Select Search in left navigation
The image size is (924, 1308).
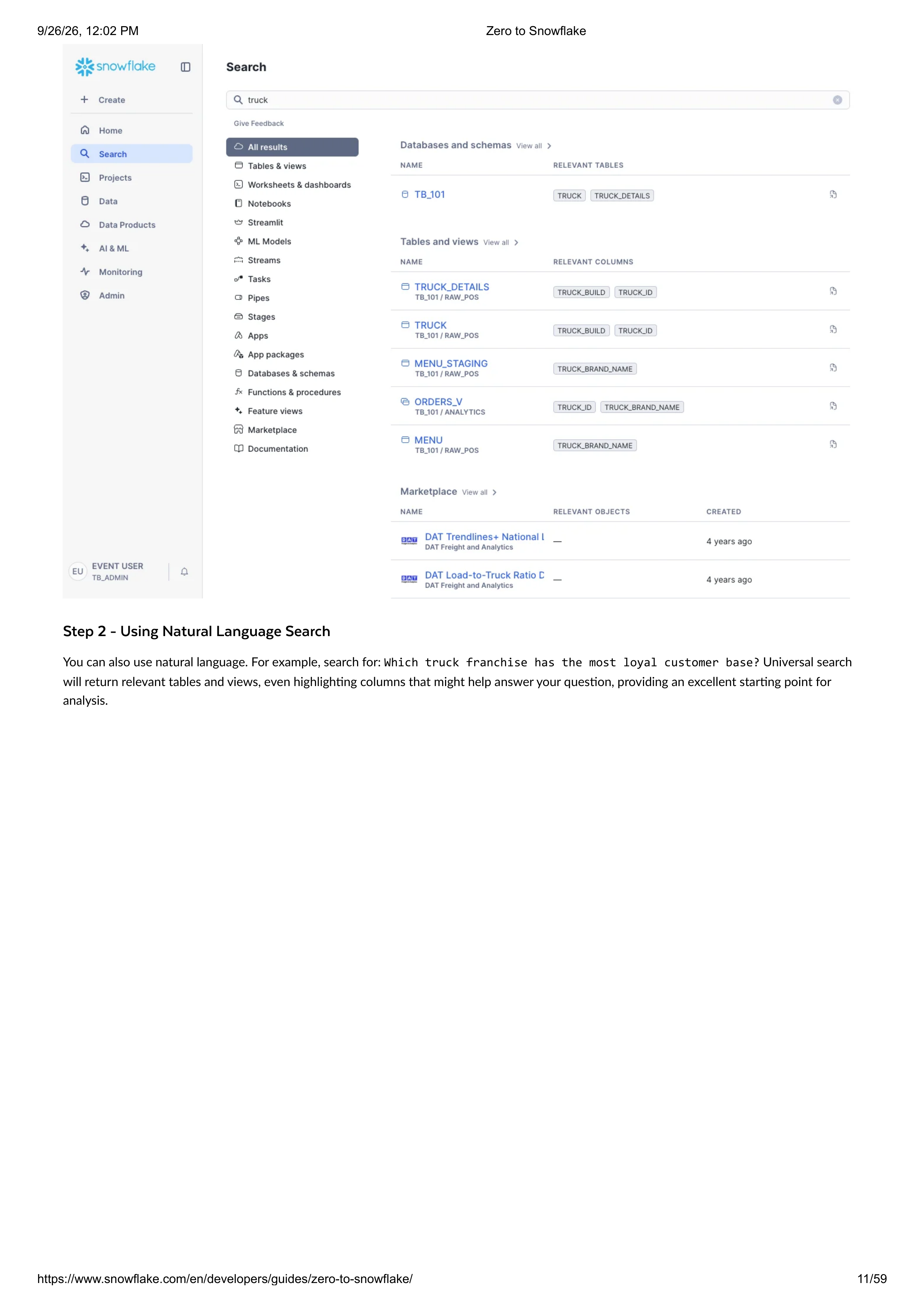[x=132, y=154]
